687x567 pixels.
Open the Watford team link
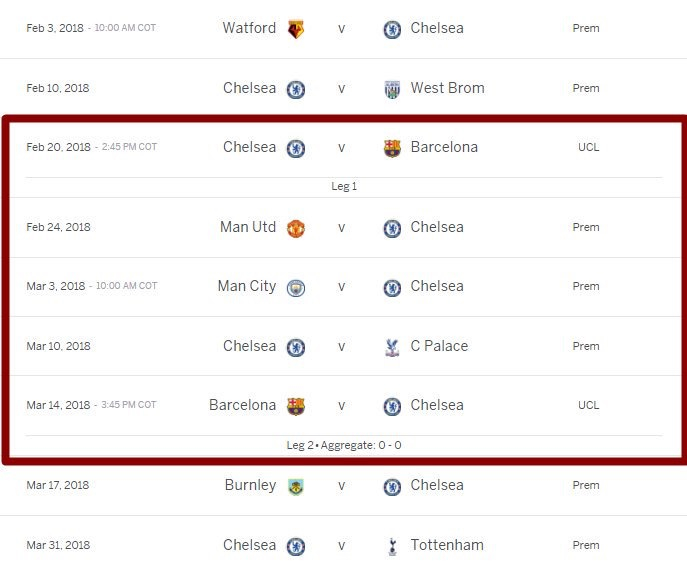249,28
